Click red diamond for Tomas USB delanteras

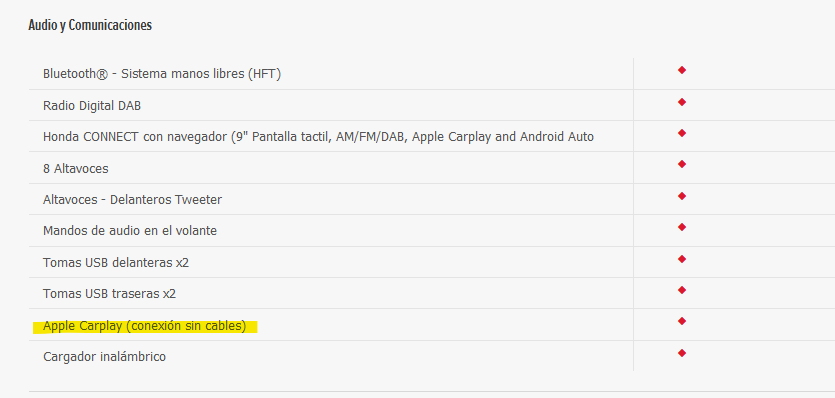682,259
